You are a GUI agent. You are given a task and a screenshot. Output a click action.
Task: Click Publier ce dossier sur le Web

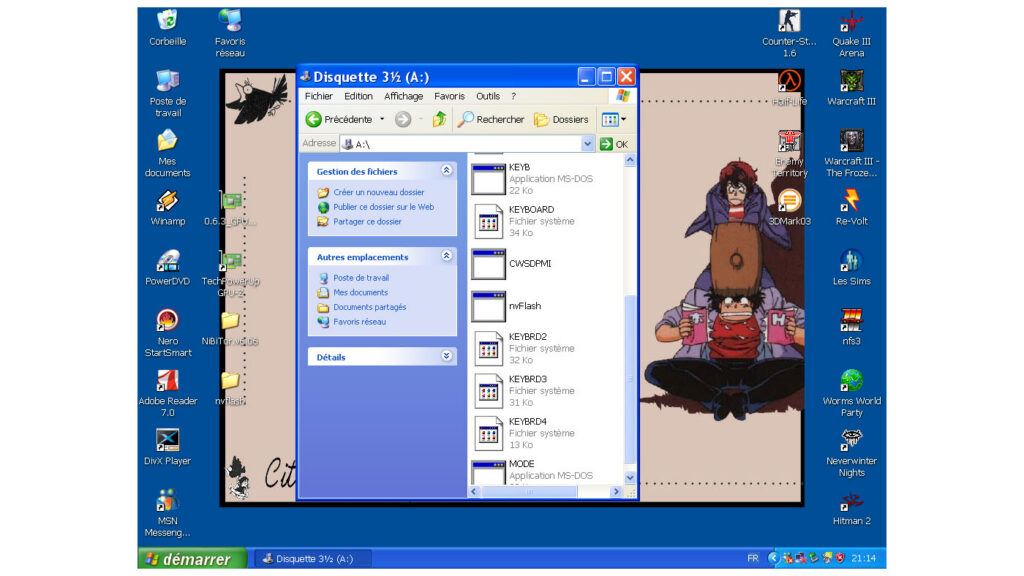point(383,207)
